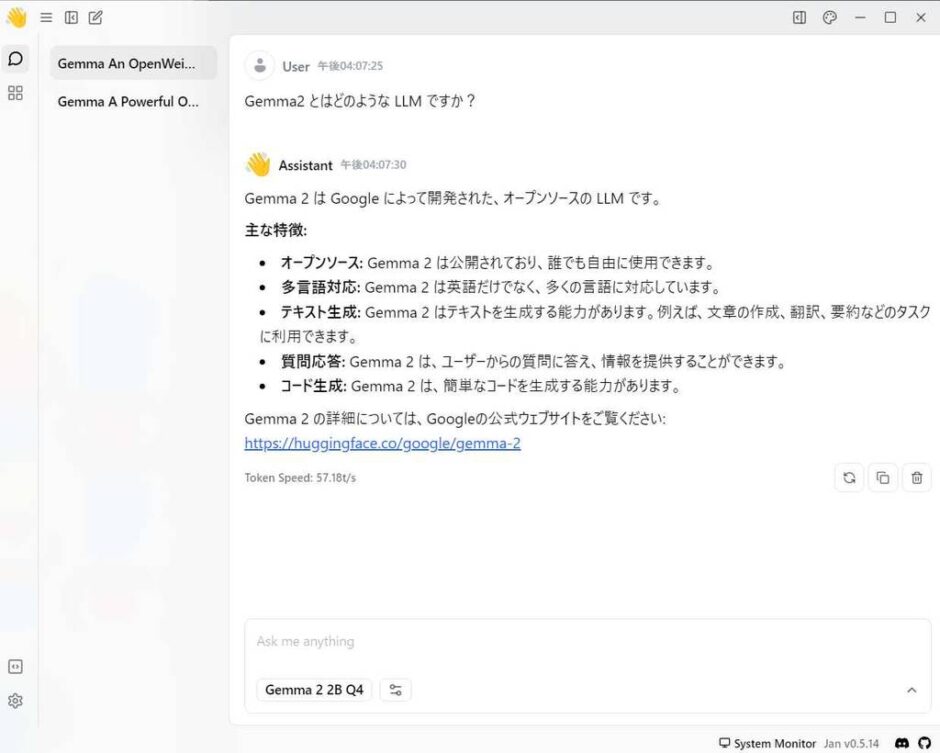Toggle the theme appearance icon
The height and width of the screenshot is (753, 940).
(x=829, y=17)
